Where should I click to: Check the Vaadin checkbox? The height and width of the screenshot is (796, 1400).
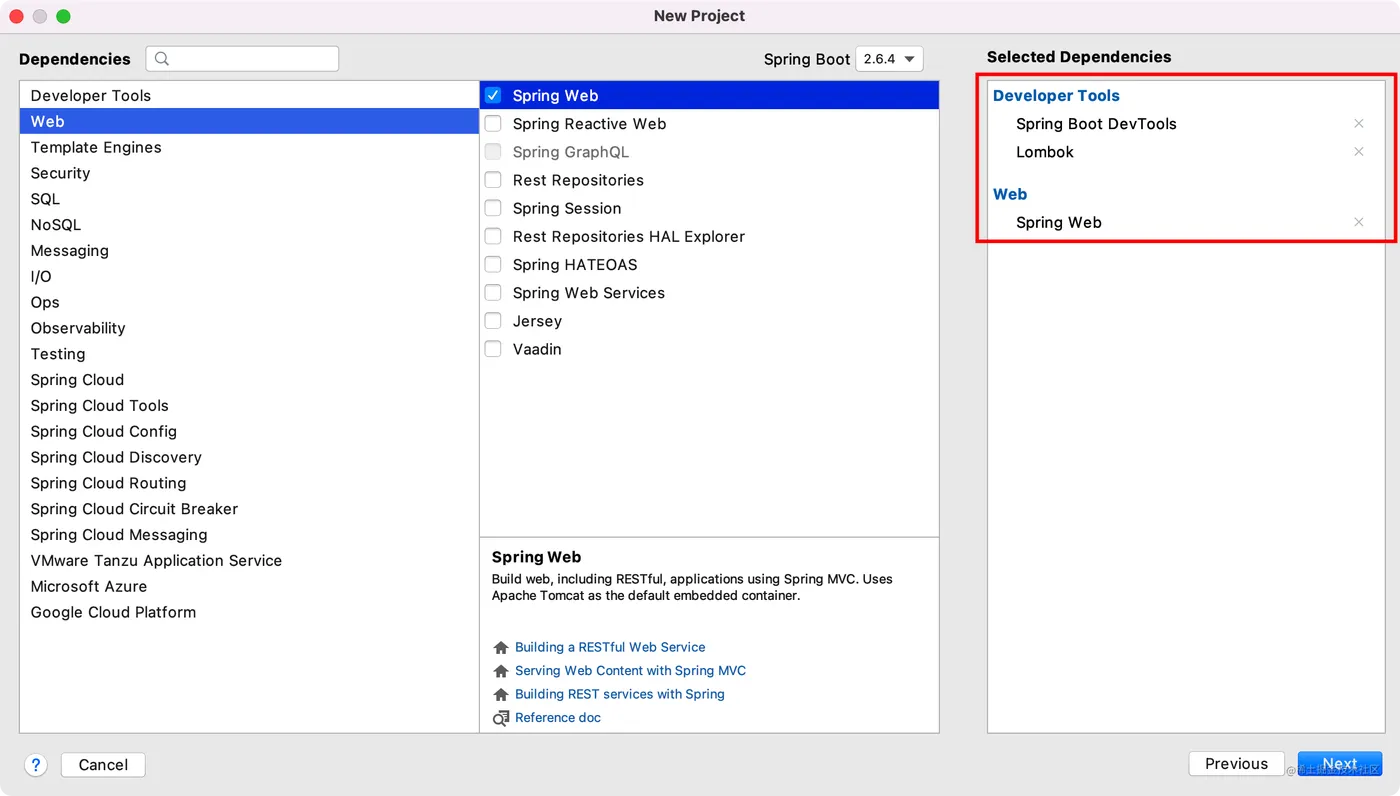[x=493, y=349]
